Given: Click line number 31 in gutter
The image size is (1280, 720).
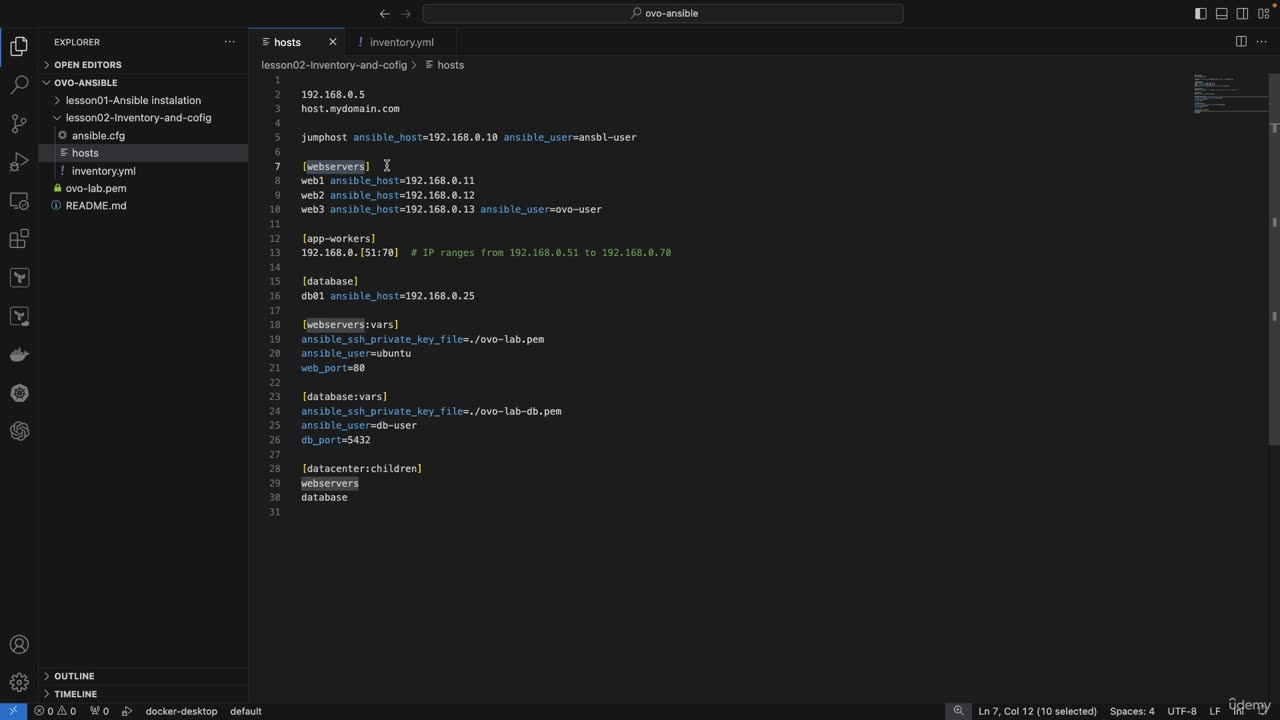Looking at the screenshot, I should pyautogui.click(x=275, y=512).
